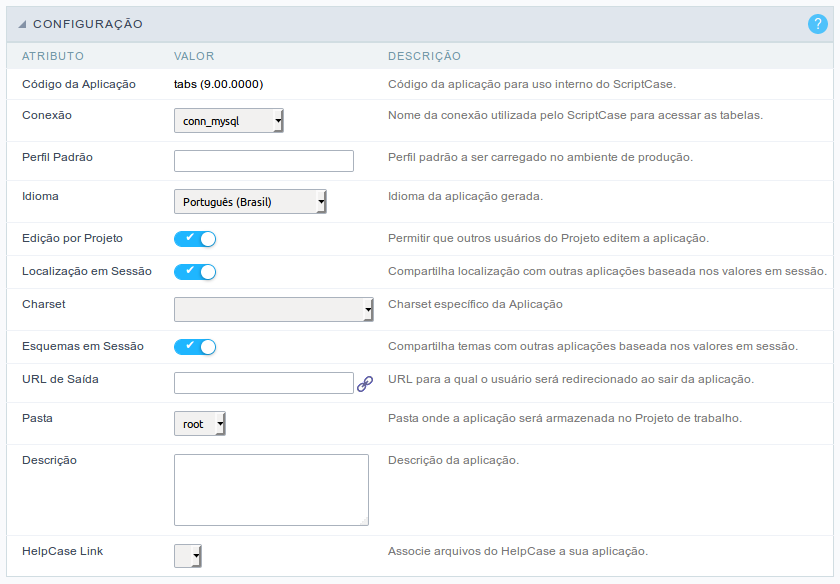Click the Perfil Padrão attribute label
The image size is (840, 584).
coord(57,157)
